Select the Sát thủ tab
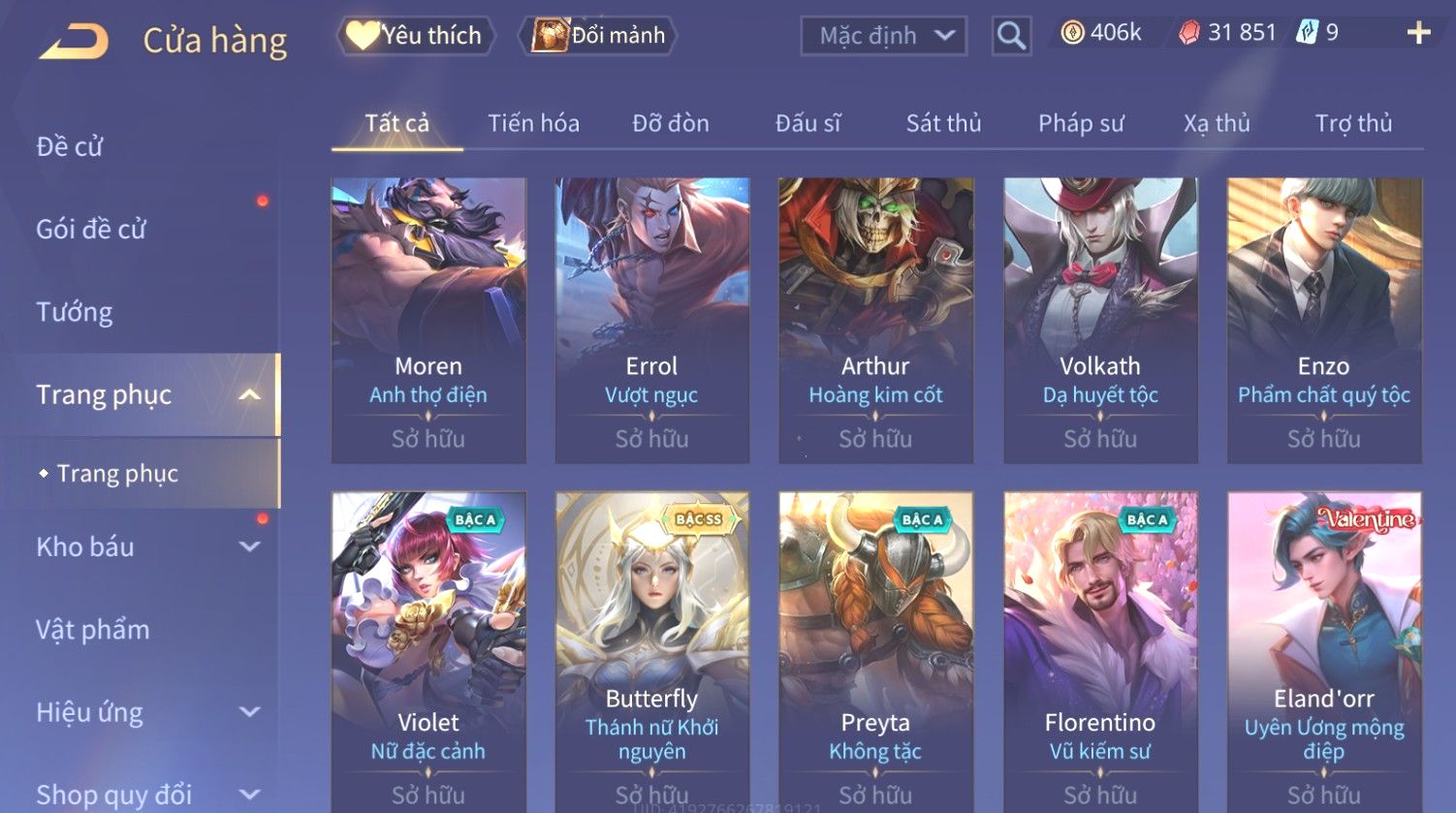The height and width of the screenshot is (813, 1456). 943,123
